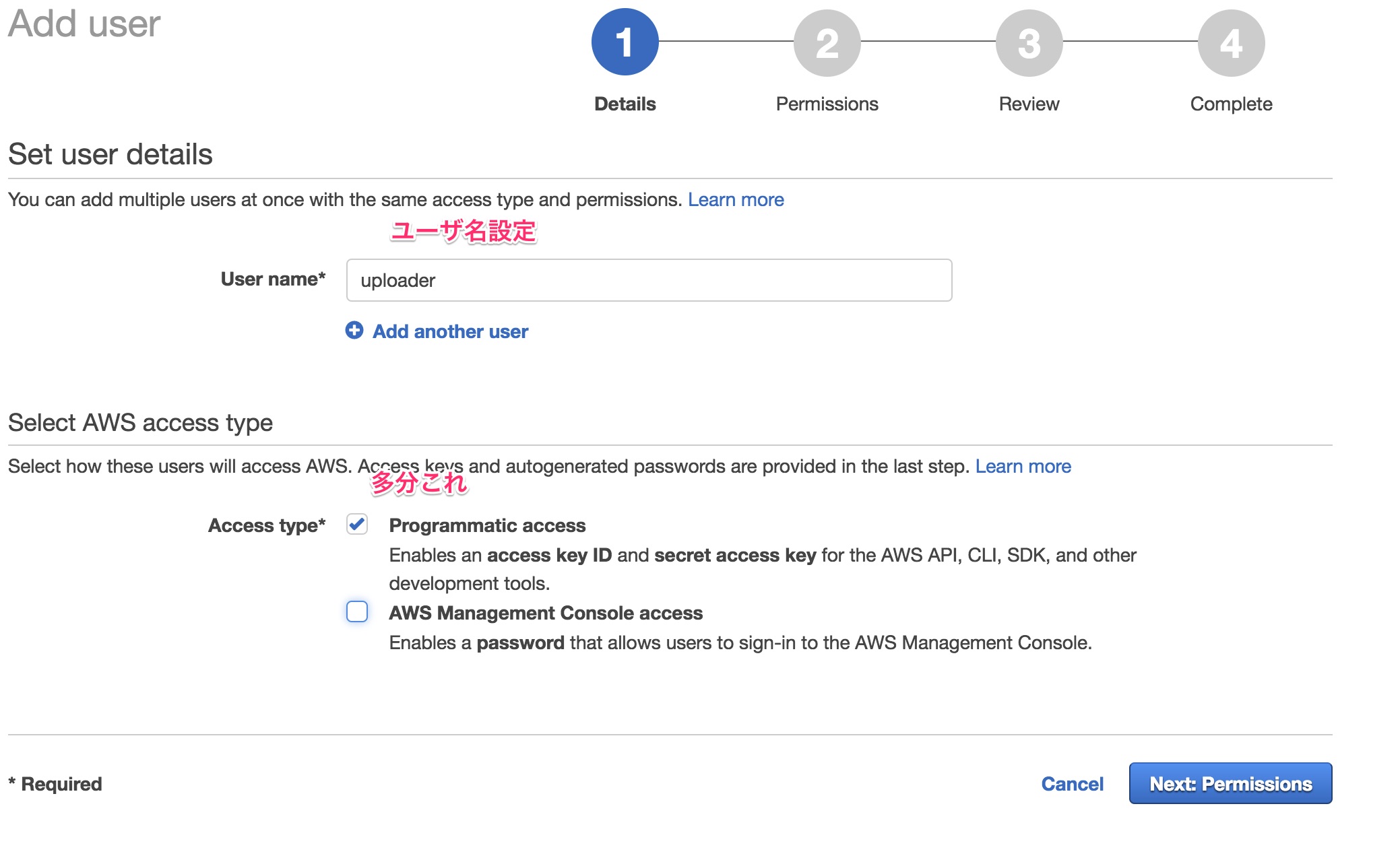Open Learn more link about access types

click(1023, 467)
